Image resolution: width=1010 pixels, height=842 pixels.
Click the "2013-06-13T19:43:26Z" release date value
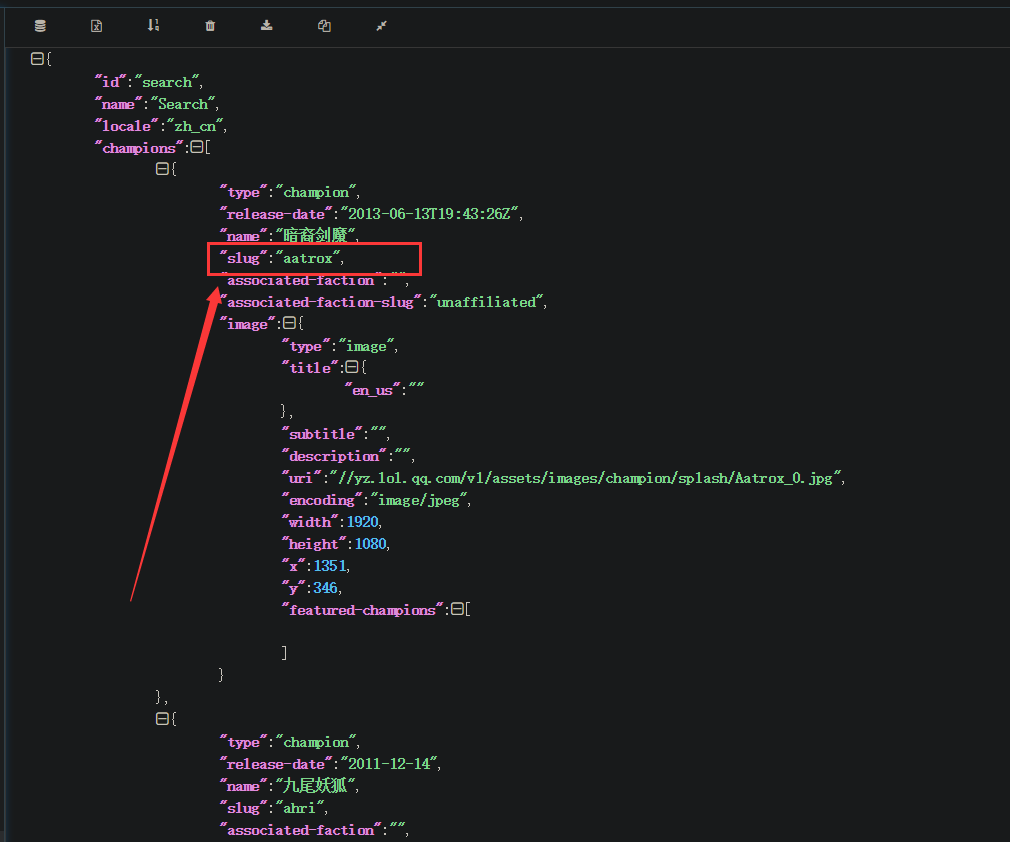[429, 213]
